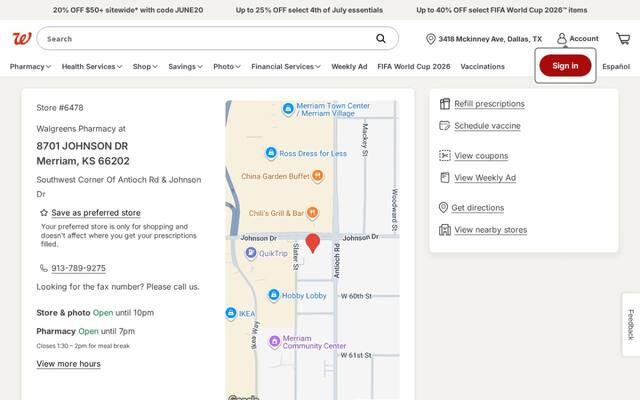Click the Hobby Lobby map icon
The width and height of the screenshot is (640, 400).
click(x=273, y=295)
